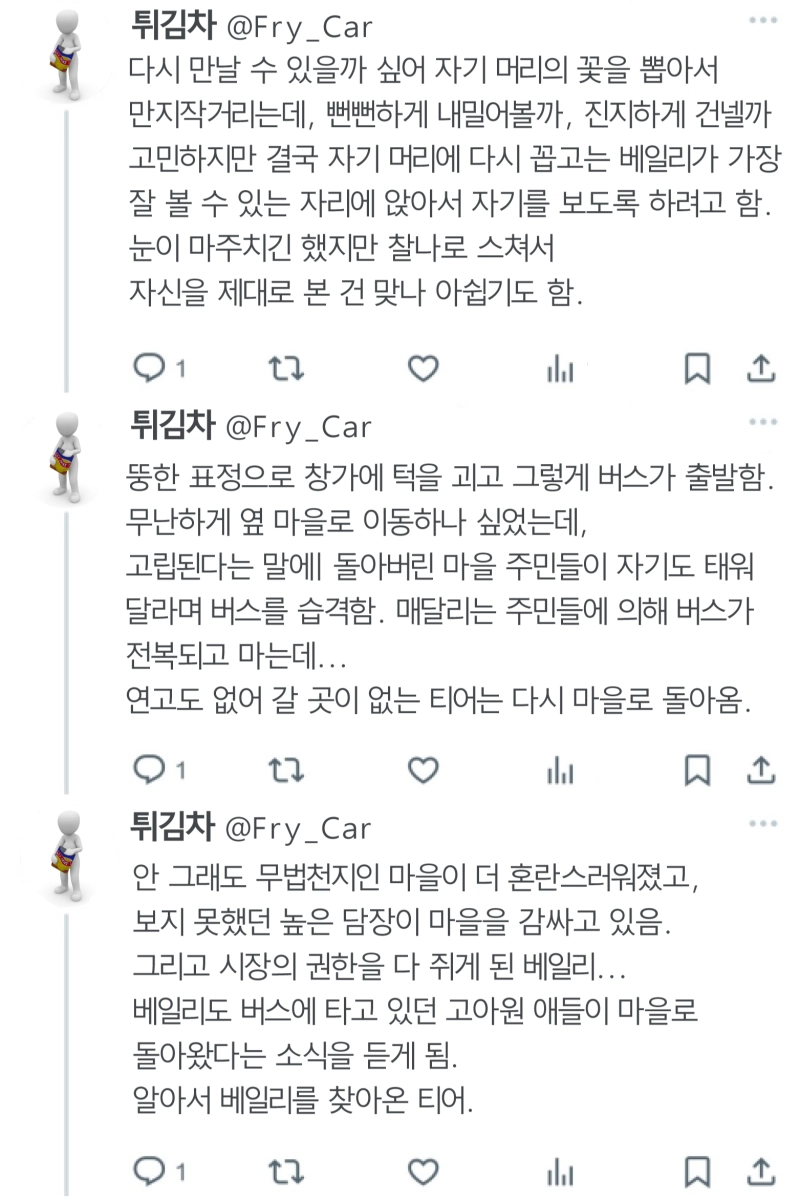Open more options for the second tweet
This screenshot has width=800, height=1200.
pos(762,424)
